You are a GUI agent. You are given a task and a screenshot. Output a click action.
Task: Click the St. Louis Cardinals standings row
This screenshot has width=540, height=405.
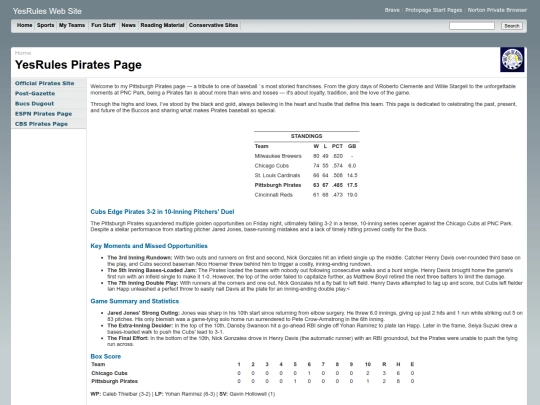pos(307,175)
